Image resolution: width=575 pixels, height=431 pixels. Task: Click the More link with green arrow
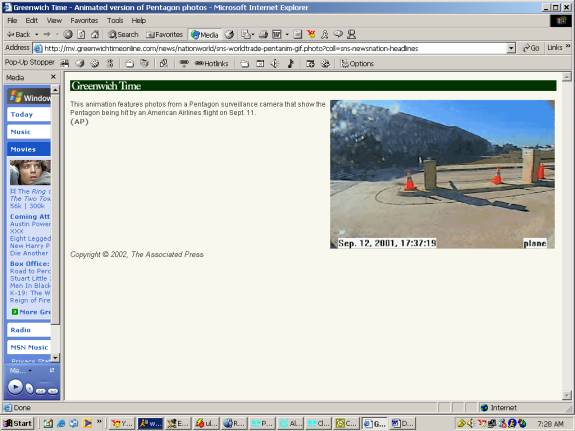tap(31, 312)
